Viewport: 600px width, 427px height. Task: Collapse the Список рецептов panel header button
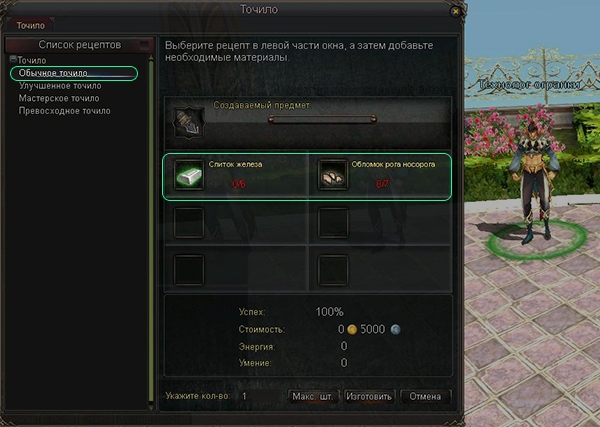[144, 45]
